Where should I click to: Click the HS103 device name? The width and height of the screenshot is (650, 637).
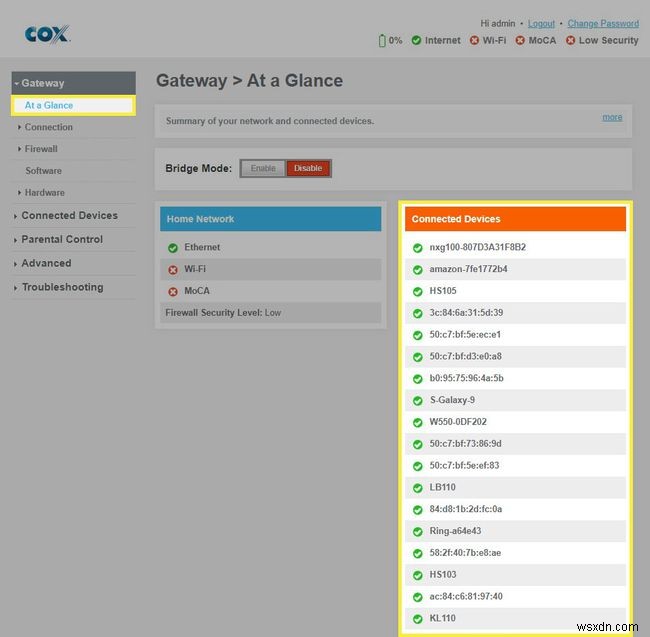coord(443,575)
